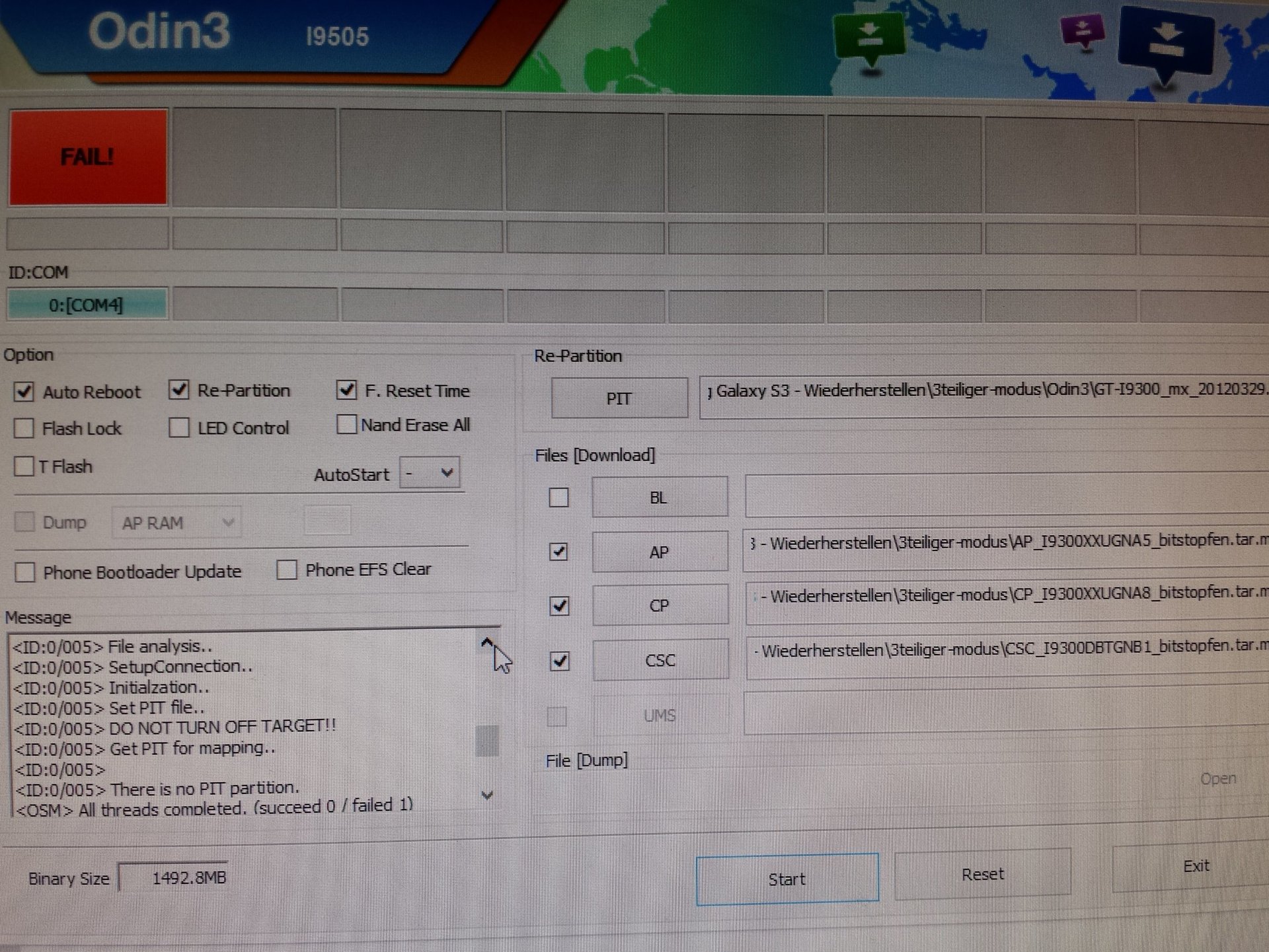Screen dimensions: 1269x952
Task: Click 'All threads completed' log line
Action: click(214, 807)
